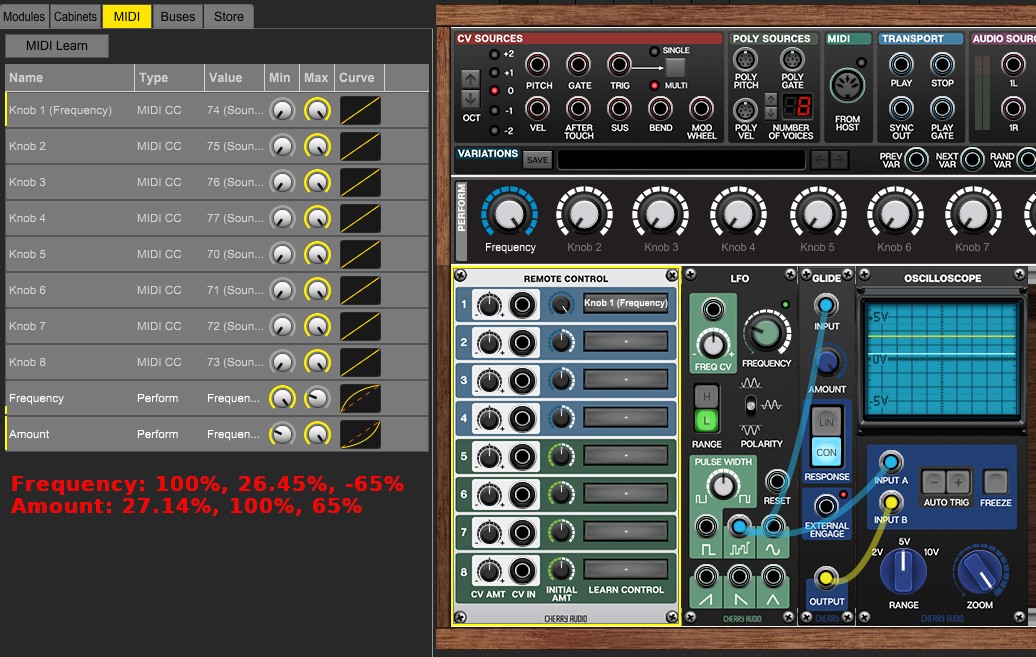Click the LFO FREQUENCY knob
Screen dimensions: 1036x657
click(x=766, y=333)
